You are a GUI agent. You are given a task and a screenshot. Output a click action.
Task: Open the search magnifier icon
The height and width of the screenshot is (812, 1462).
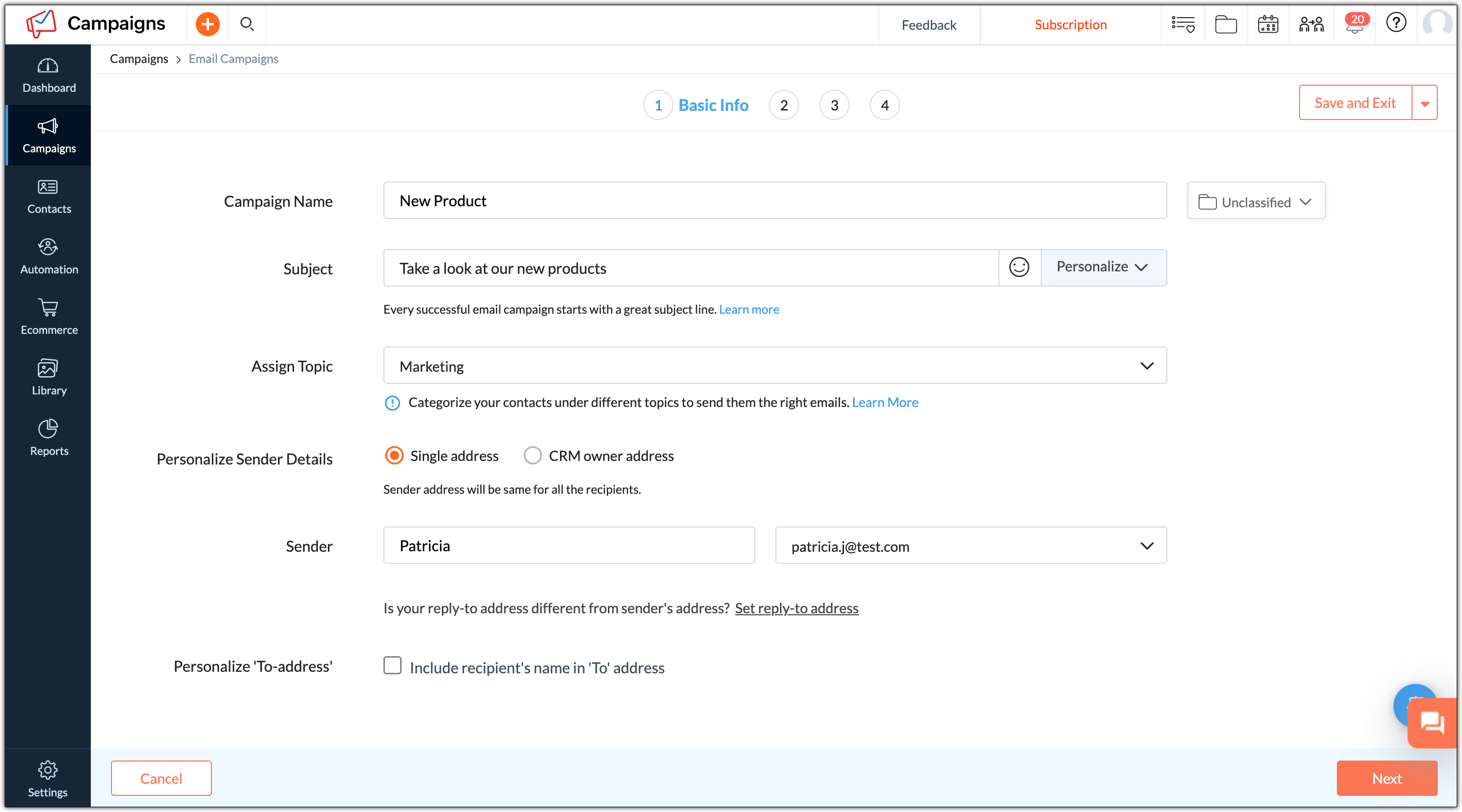coord(247,24)
